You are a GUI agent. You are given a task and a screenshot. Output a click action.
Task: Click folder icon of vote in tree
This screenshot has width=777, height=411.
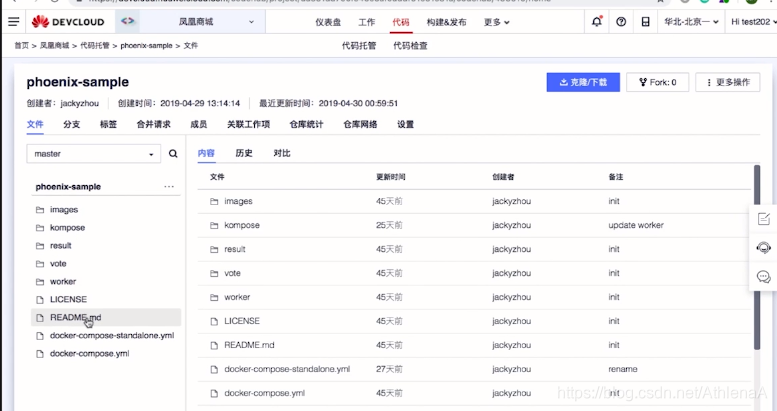(x=40, y=264)
